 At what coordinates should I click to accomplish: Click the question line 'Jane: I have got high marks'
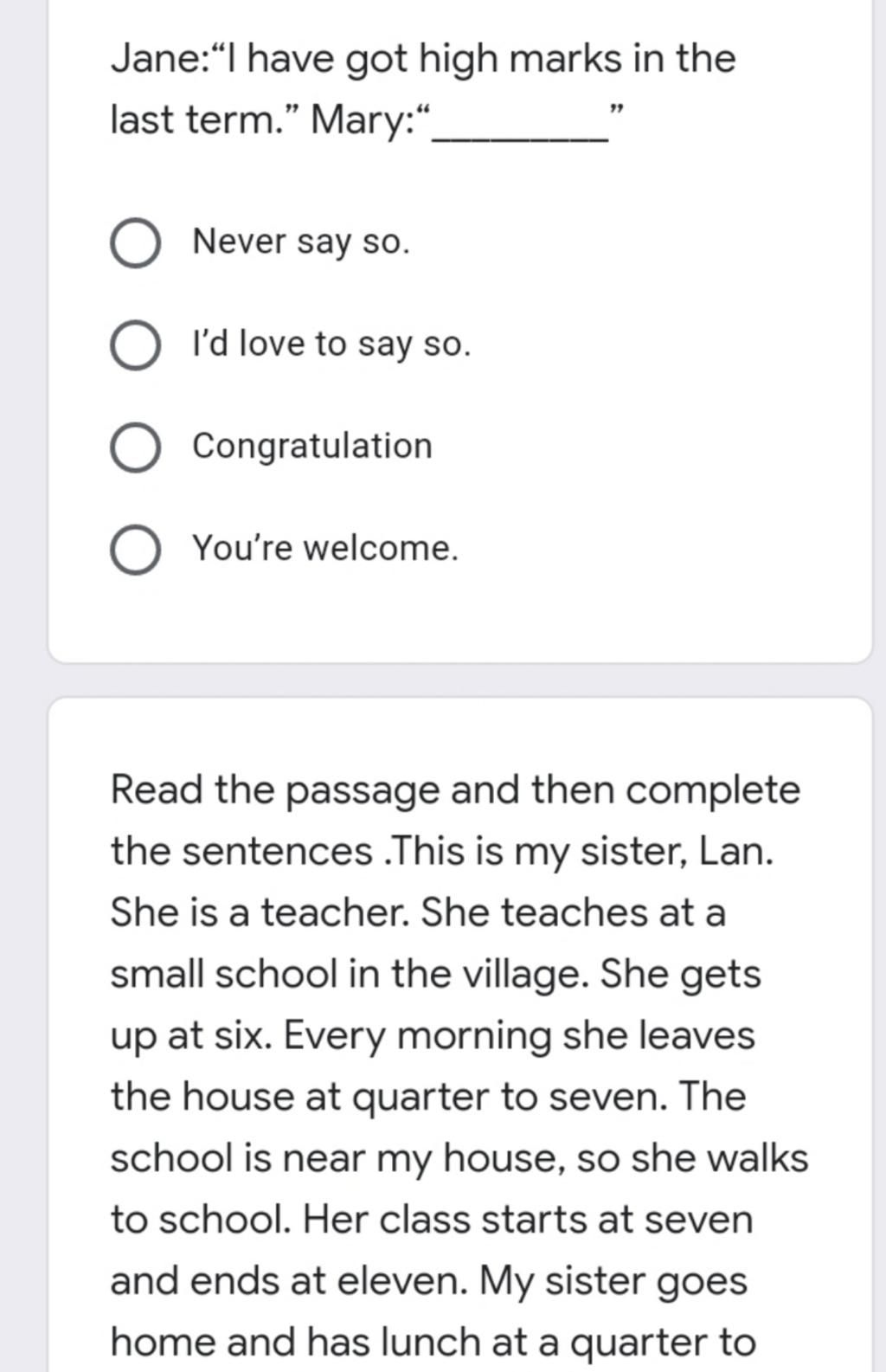423,60
